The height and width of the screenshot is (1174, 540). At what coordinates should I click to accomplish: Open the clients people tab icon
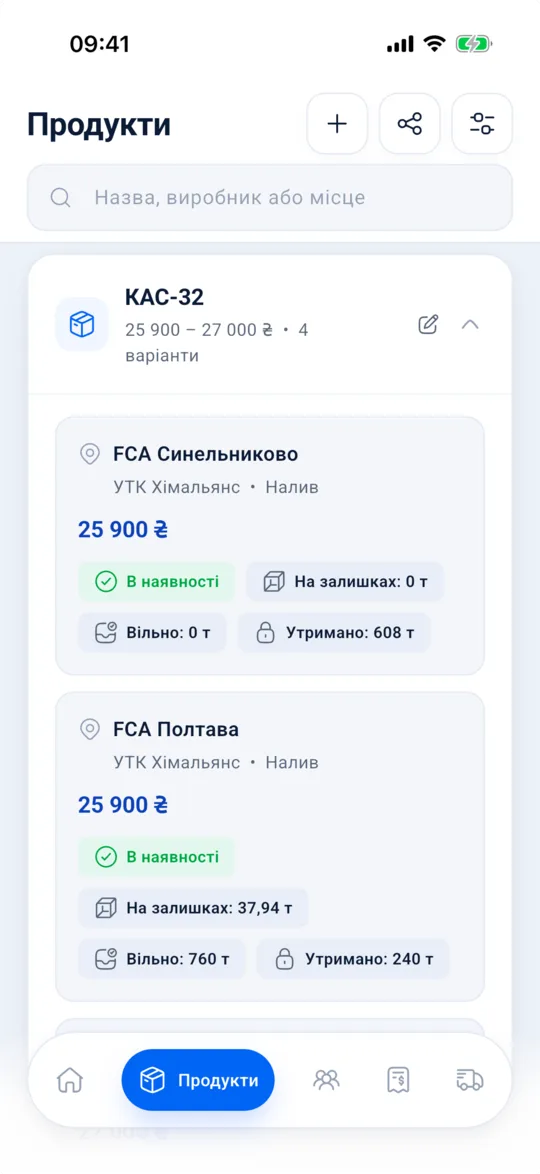(327, 1080)
